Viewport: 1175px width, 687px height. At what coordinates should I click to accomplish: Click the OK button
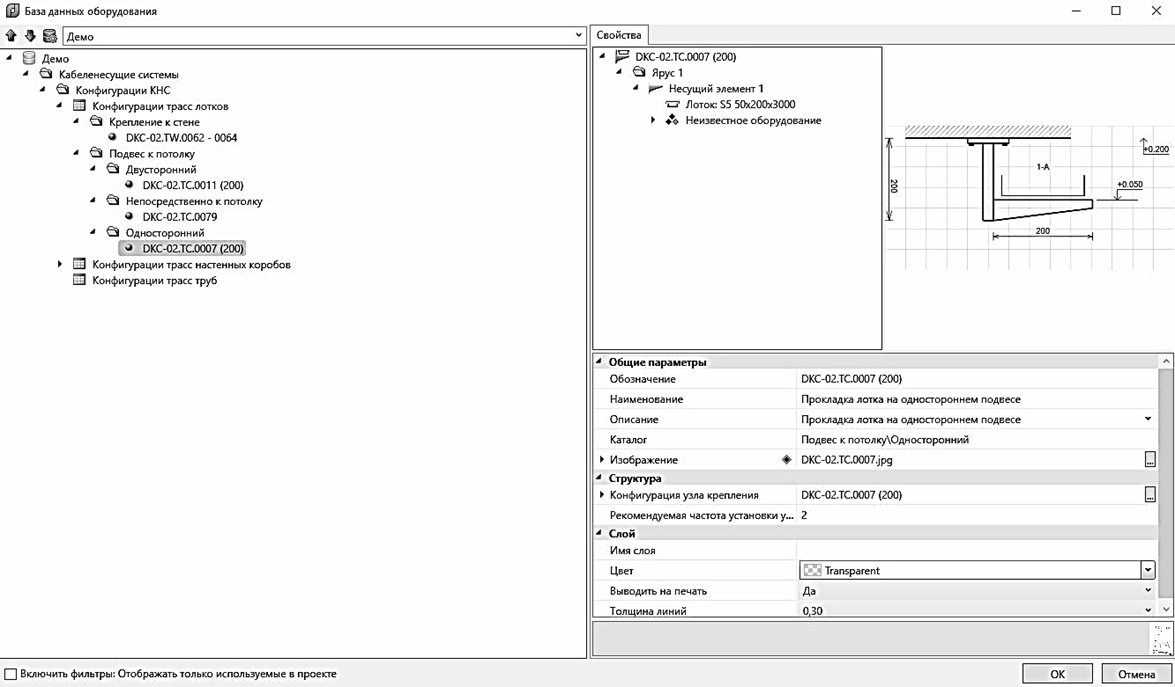[x=1057, y=674]
